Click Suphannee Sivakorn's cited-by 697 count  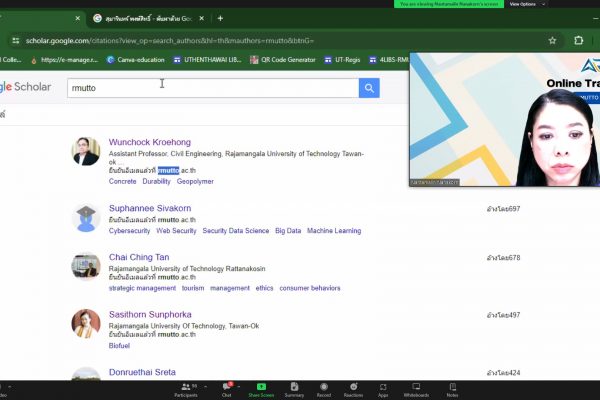[x=504, y=209]
